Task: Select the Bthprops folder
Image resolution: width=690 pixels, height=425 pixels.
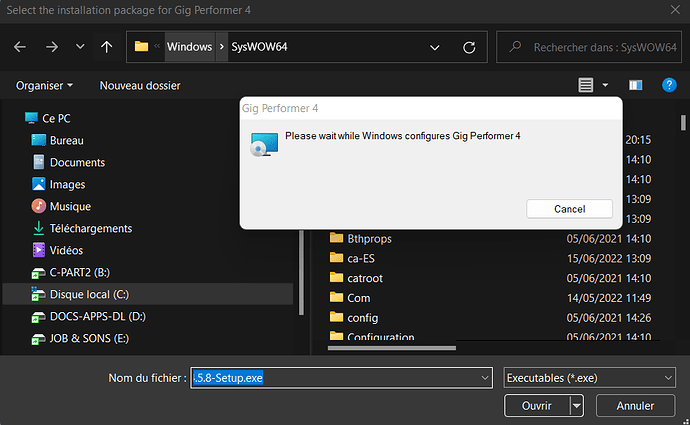Action: point(369,238)
